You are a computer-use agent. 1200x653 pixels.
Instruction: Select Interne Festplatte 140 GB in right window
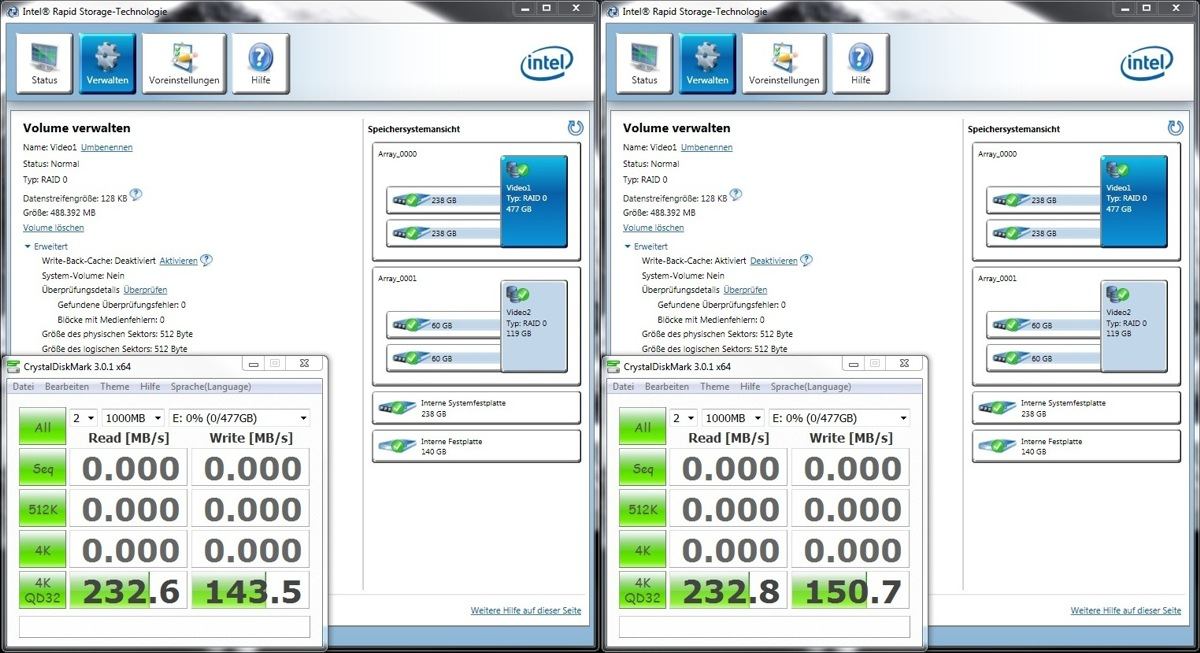[x=1076, y=446]
